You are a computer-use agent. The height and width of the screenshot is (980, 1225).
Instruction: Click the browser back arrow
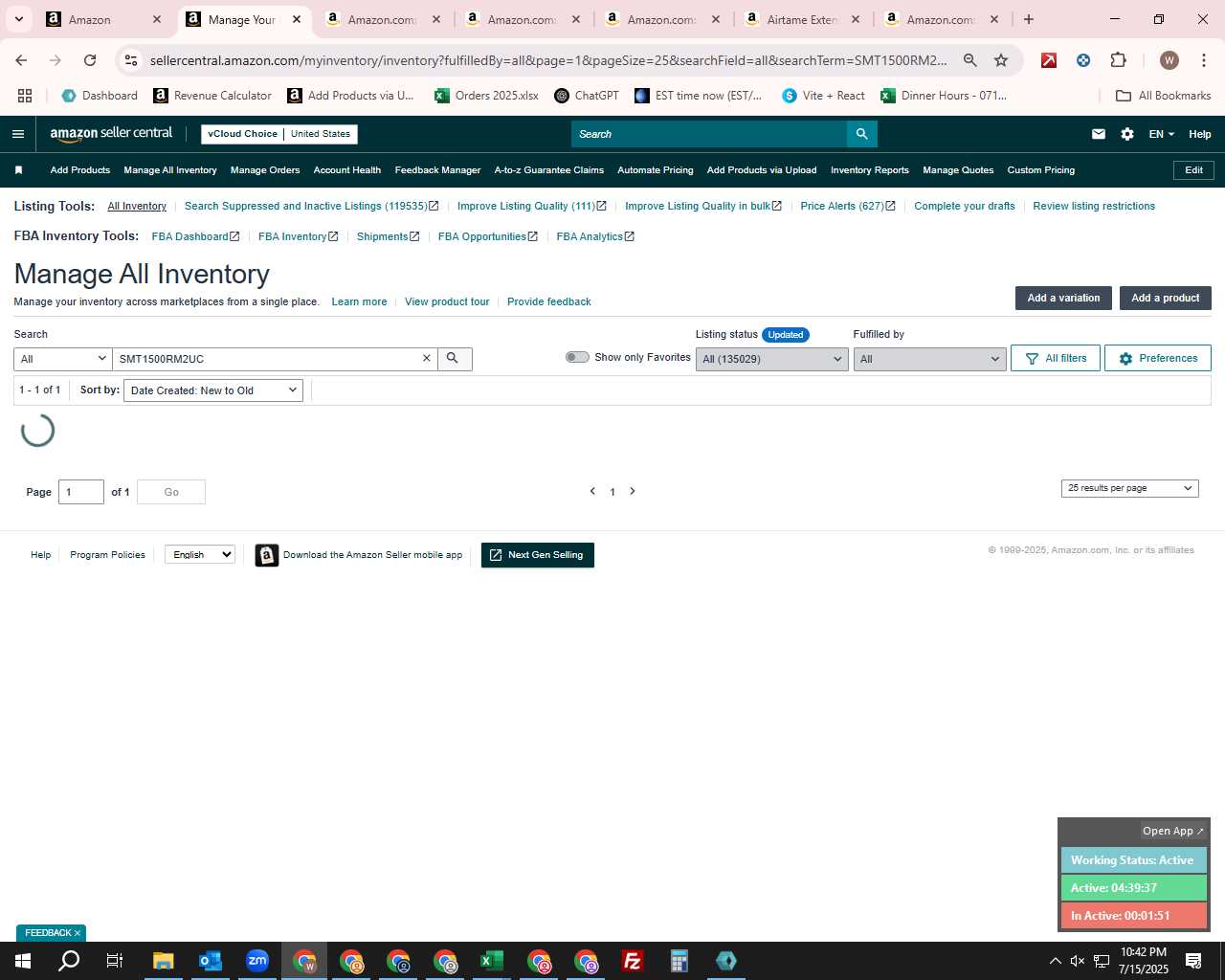tap(21, 60)
